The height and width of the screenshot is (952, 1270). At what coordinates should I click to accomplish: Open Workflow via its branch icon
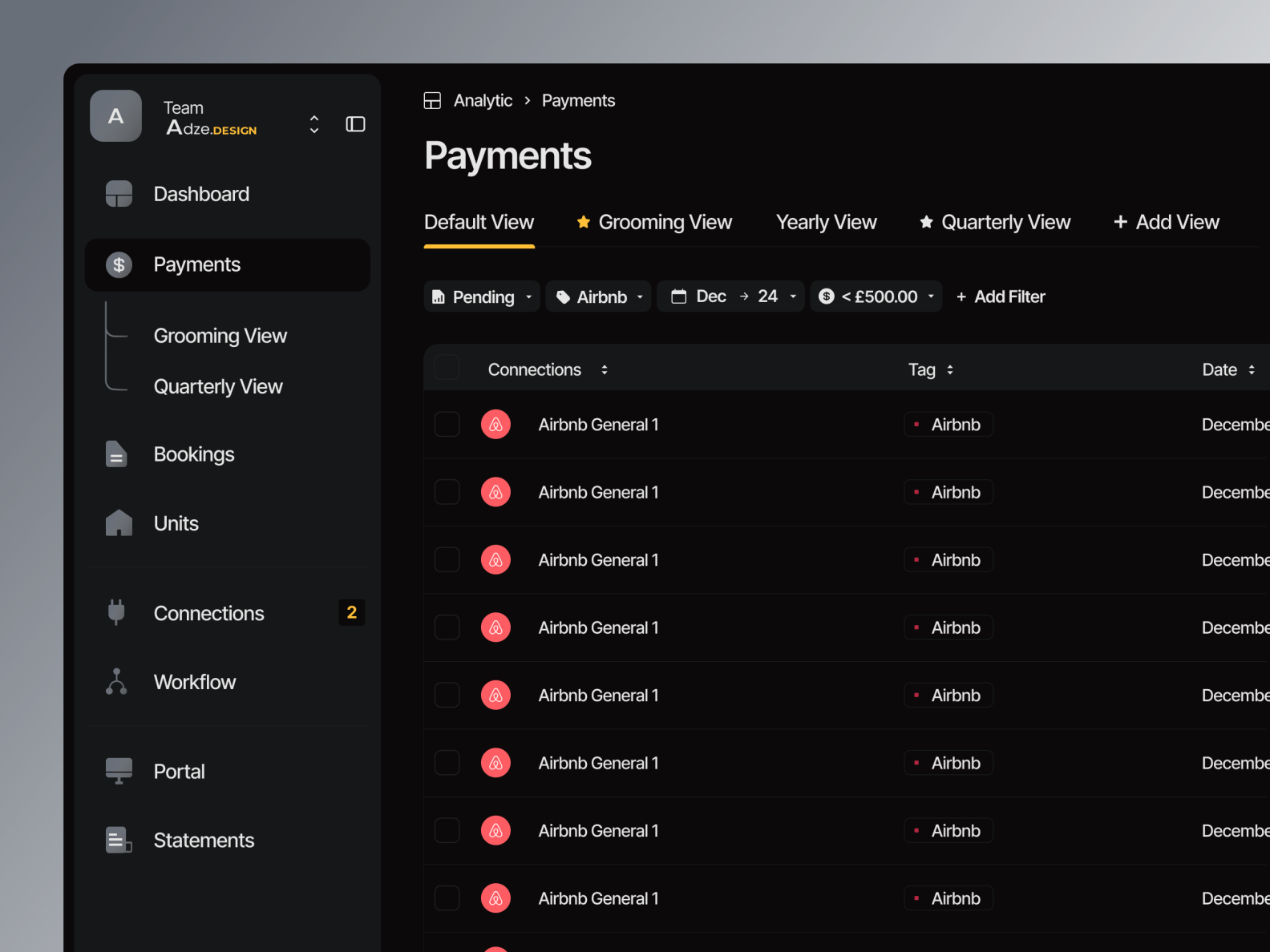coord(117,682)
